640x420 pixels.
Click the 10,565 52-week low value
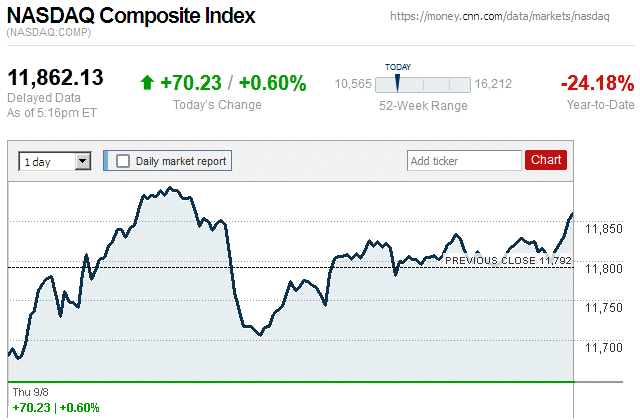(x=353, y=84)
